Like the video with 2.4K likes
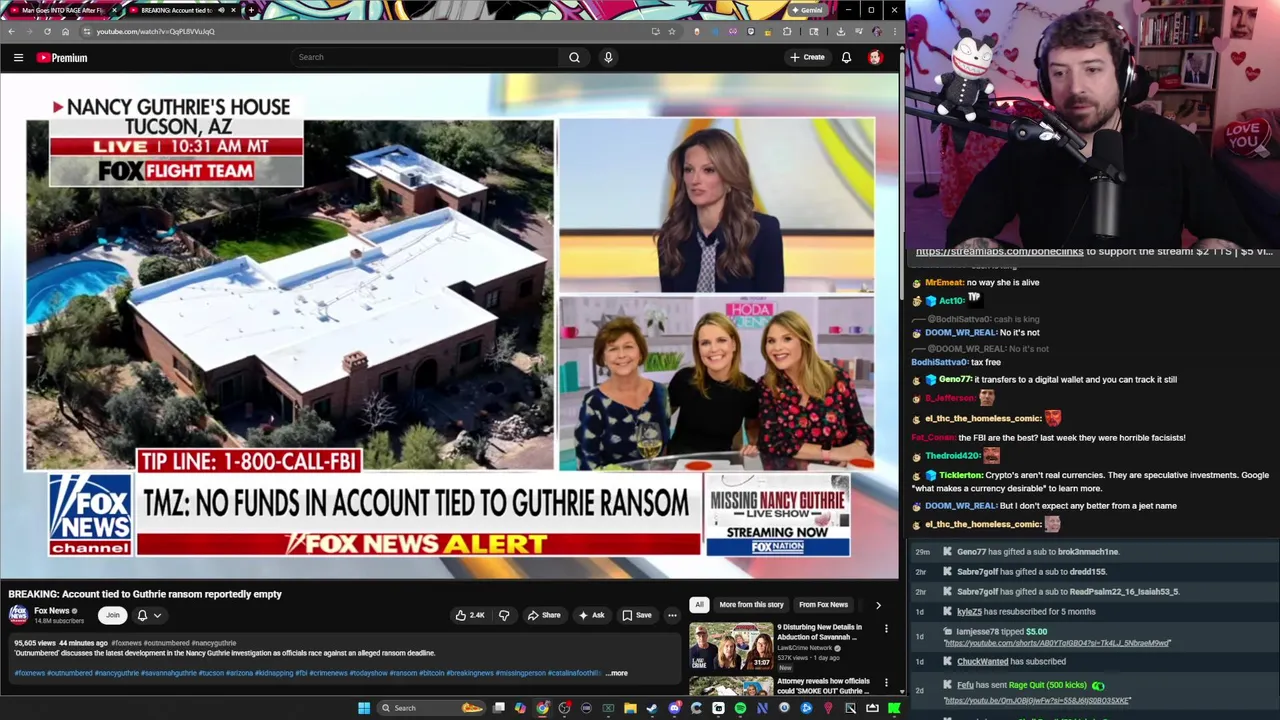This screenshot has height=720, width=1280. click(x=470, y=615)
